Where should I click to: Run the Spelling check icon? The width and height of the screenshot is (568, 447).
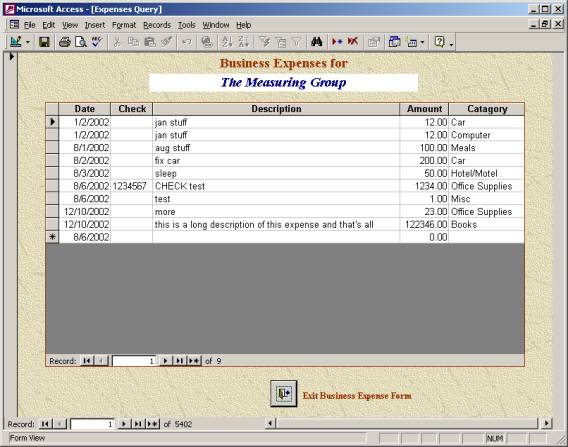(x=96, y=42)
